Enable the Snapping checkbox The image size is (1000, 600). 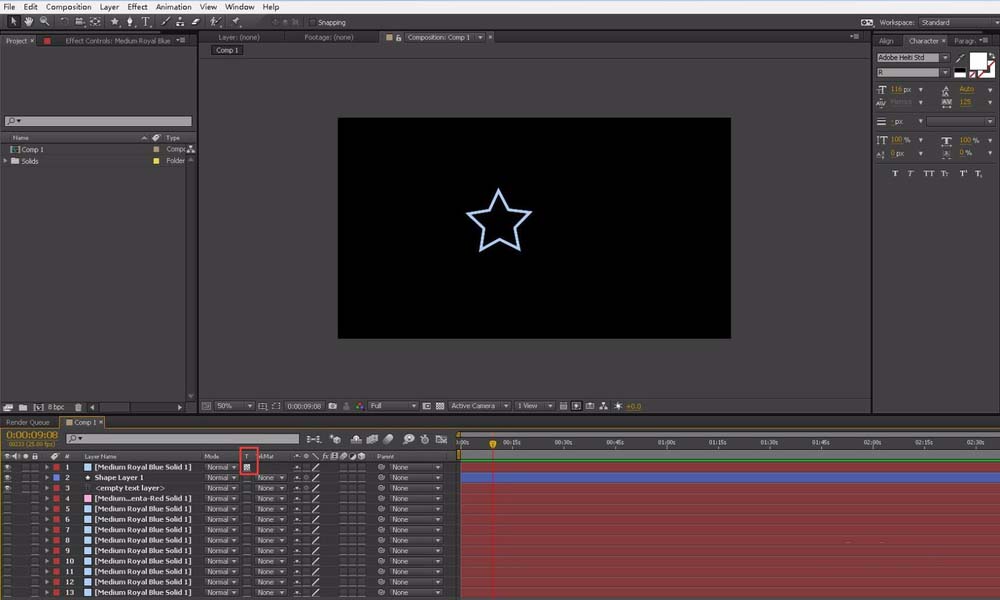click(312, 22)
